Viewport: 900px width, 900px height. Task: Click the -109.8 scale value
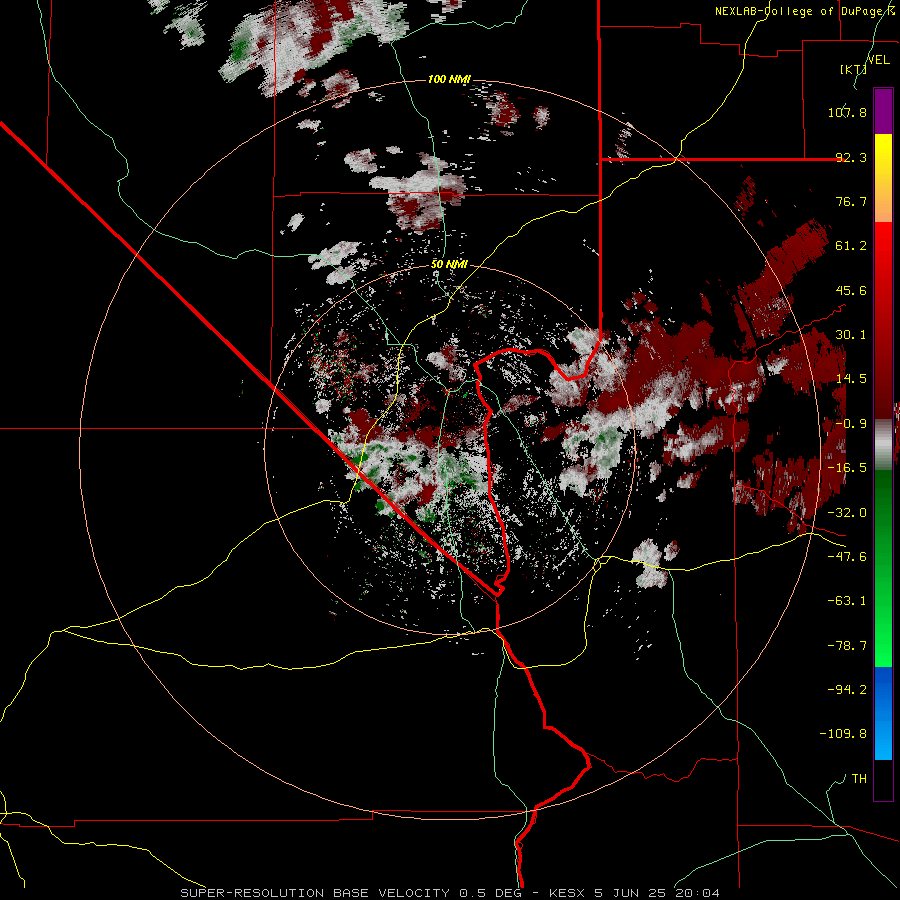coord(843,734)
